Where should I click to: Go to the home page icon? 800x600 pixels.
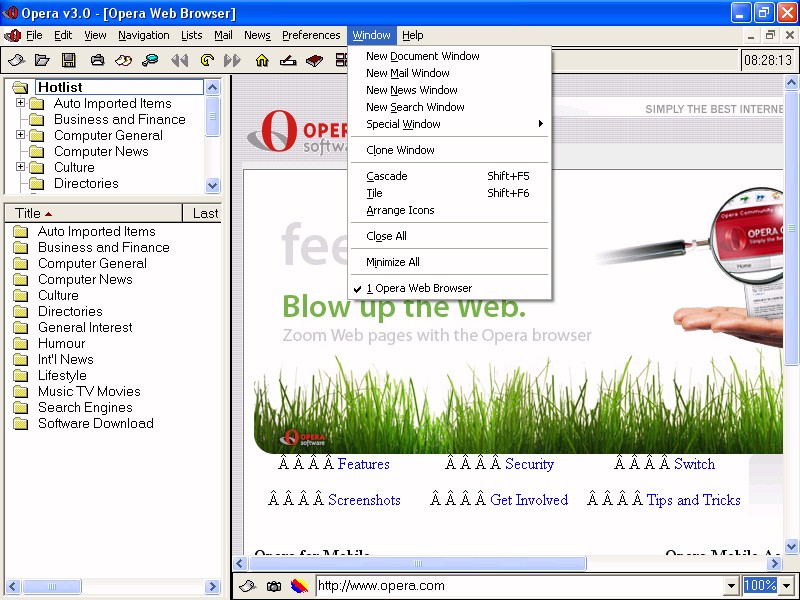pos(262,60)
